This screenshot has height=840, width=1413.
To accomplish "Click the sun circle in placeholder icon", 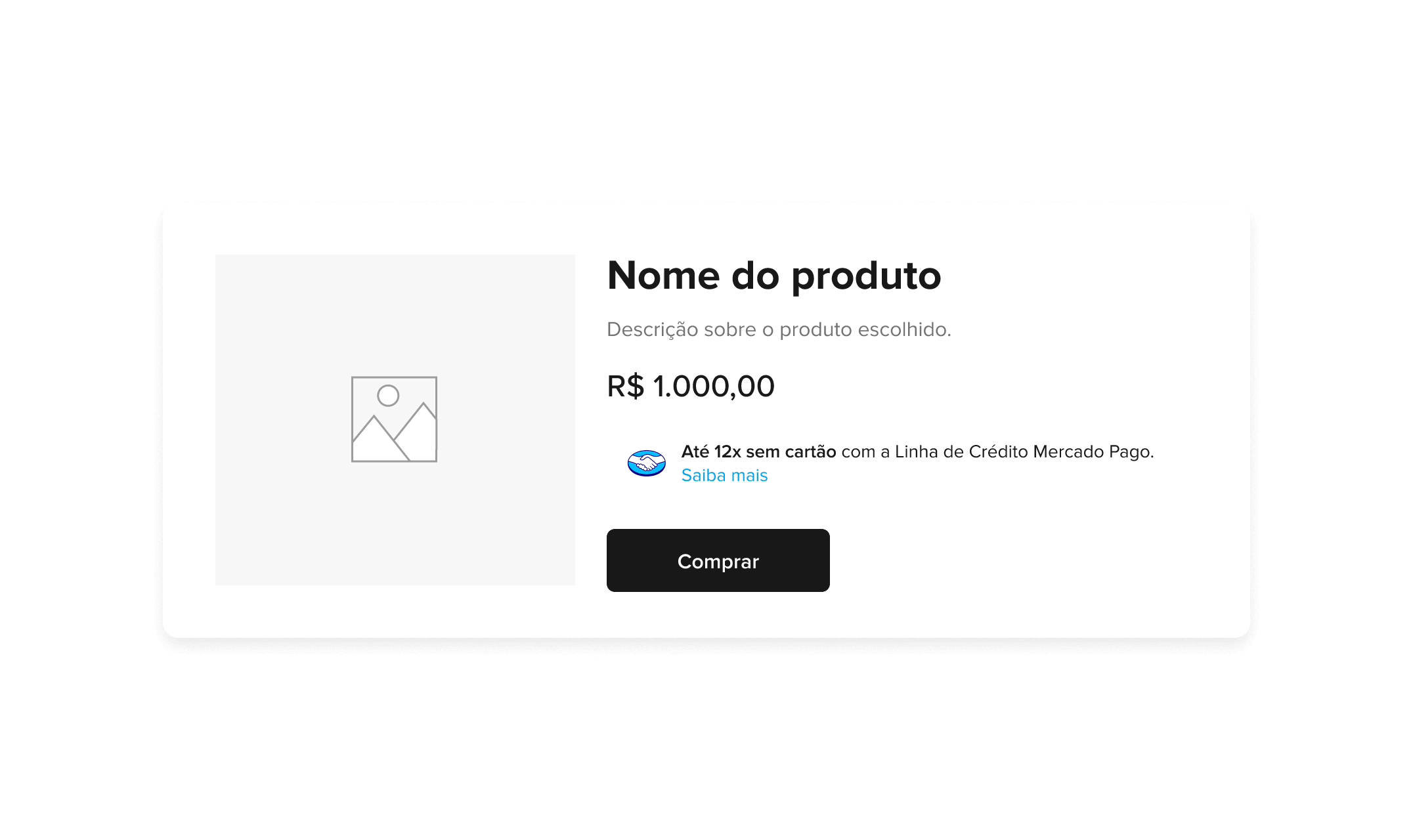I will [x=388, y=396].
